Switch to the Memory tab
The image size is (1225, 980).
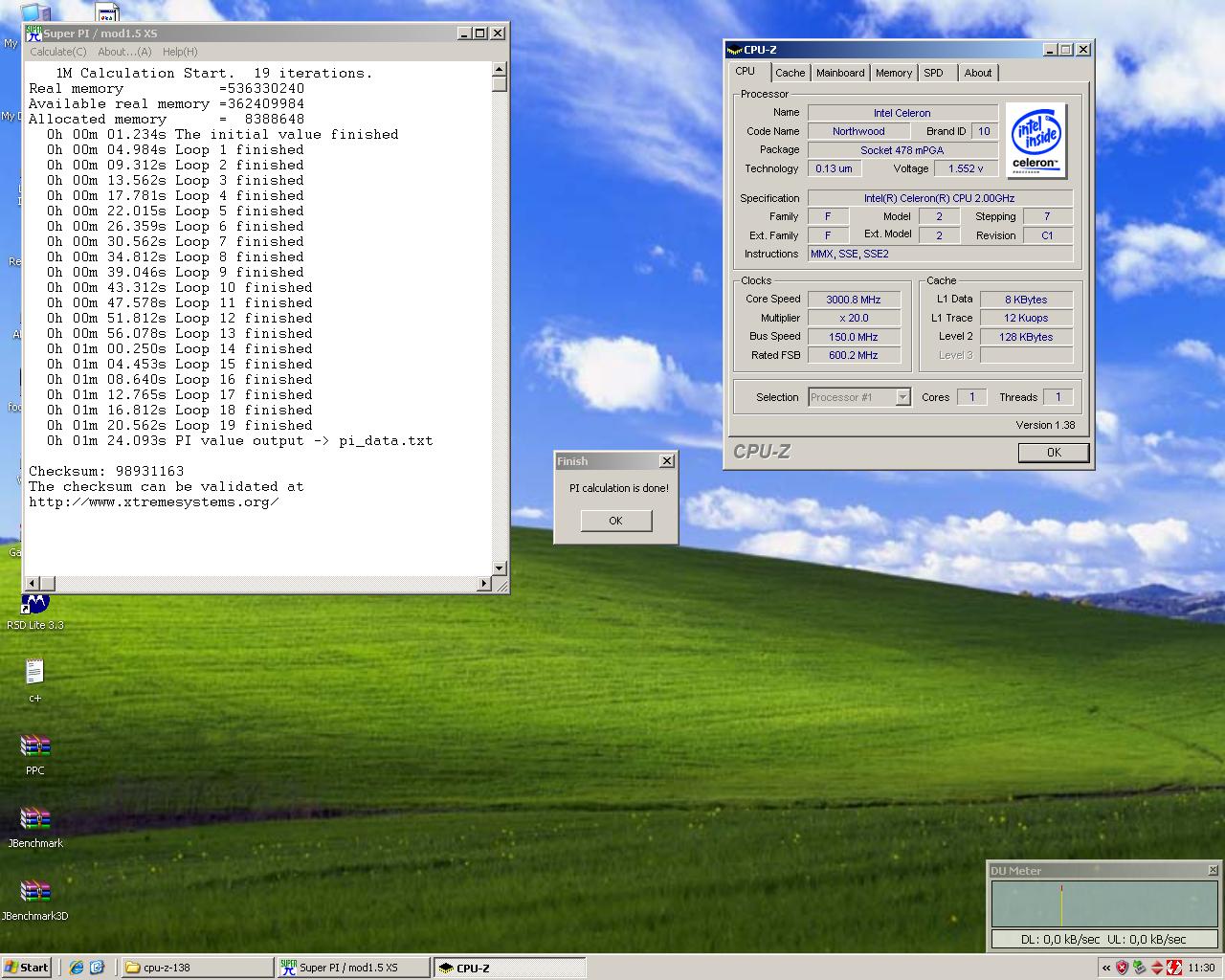pos(894,73)
